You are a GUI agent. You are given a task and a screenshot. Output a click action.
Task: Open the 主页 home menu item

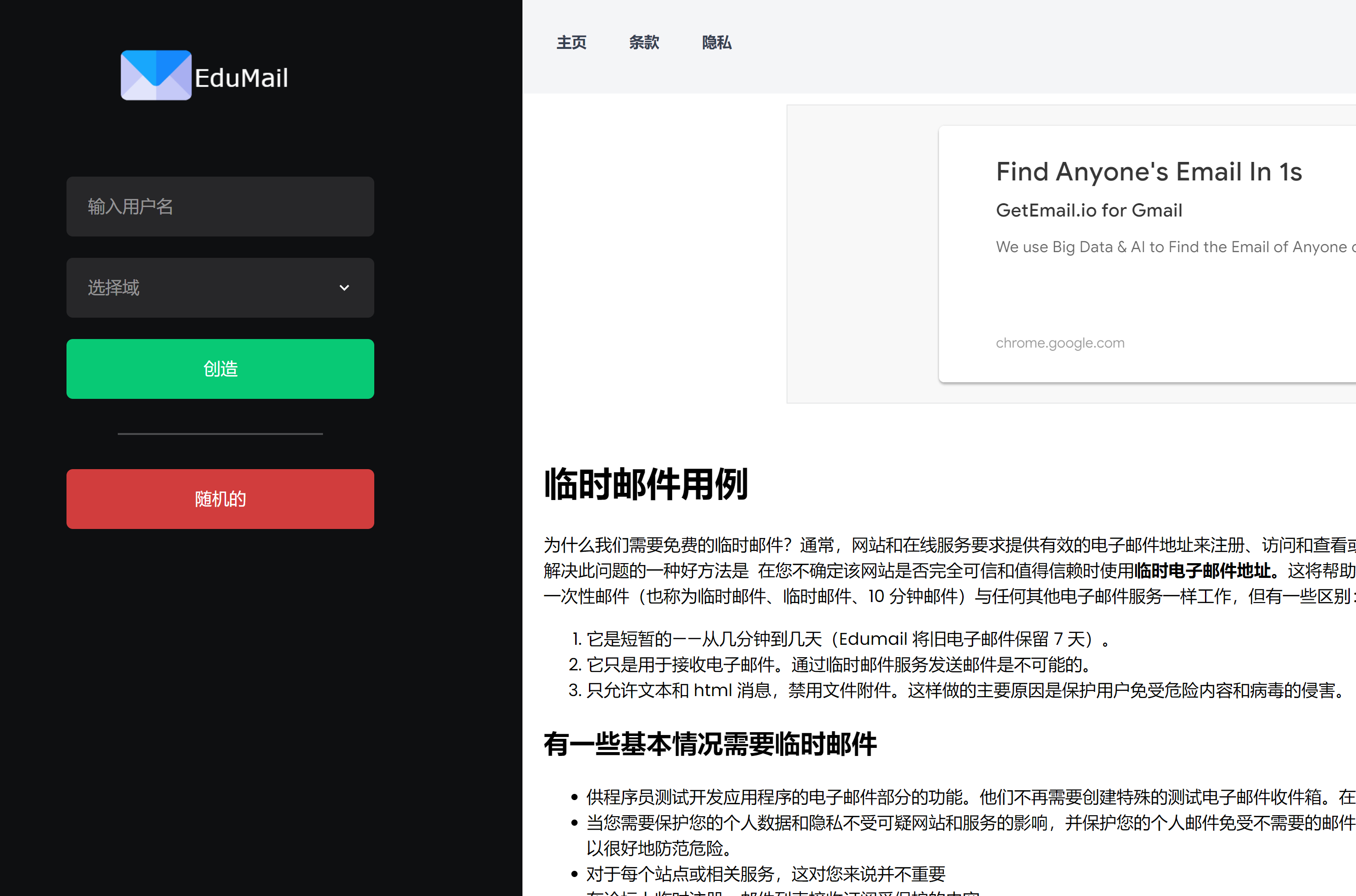point(571,42)
